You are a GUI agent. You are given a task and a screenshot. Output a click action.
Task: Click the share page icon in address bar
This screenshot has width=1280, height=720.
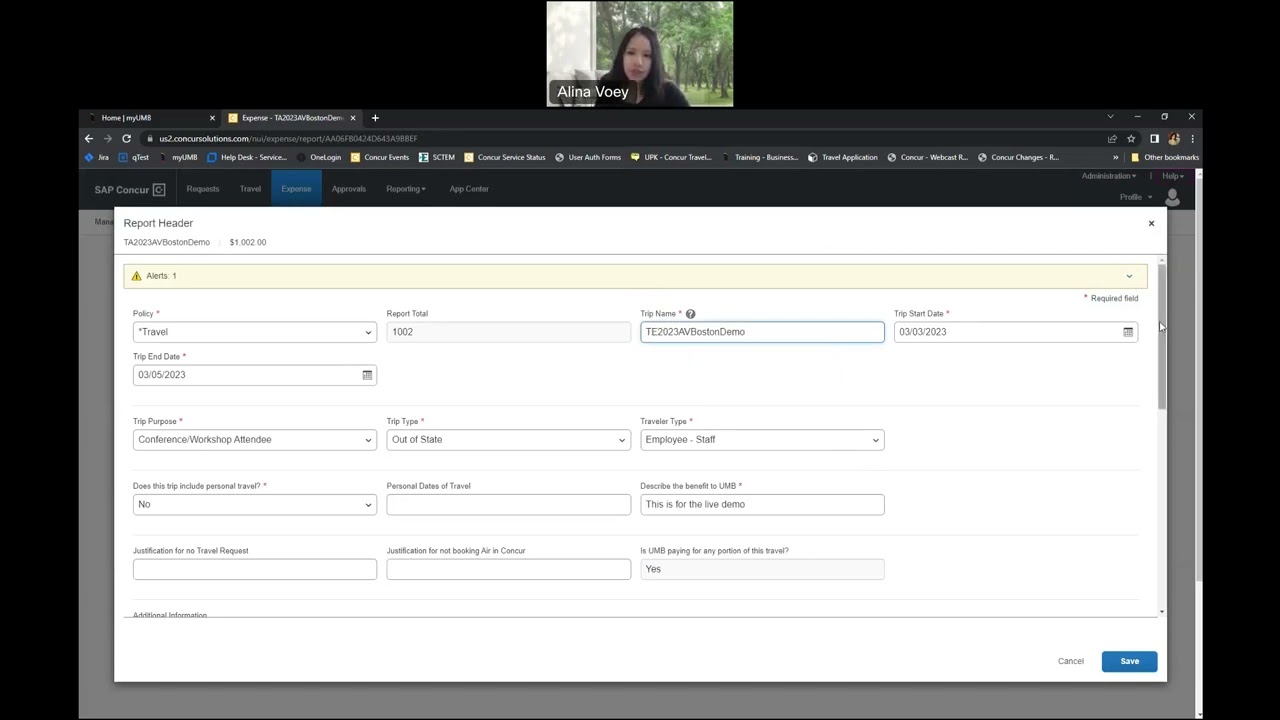point(1112,139)
